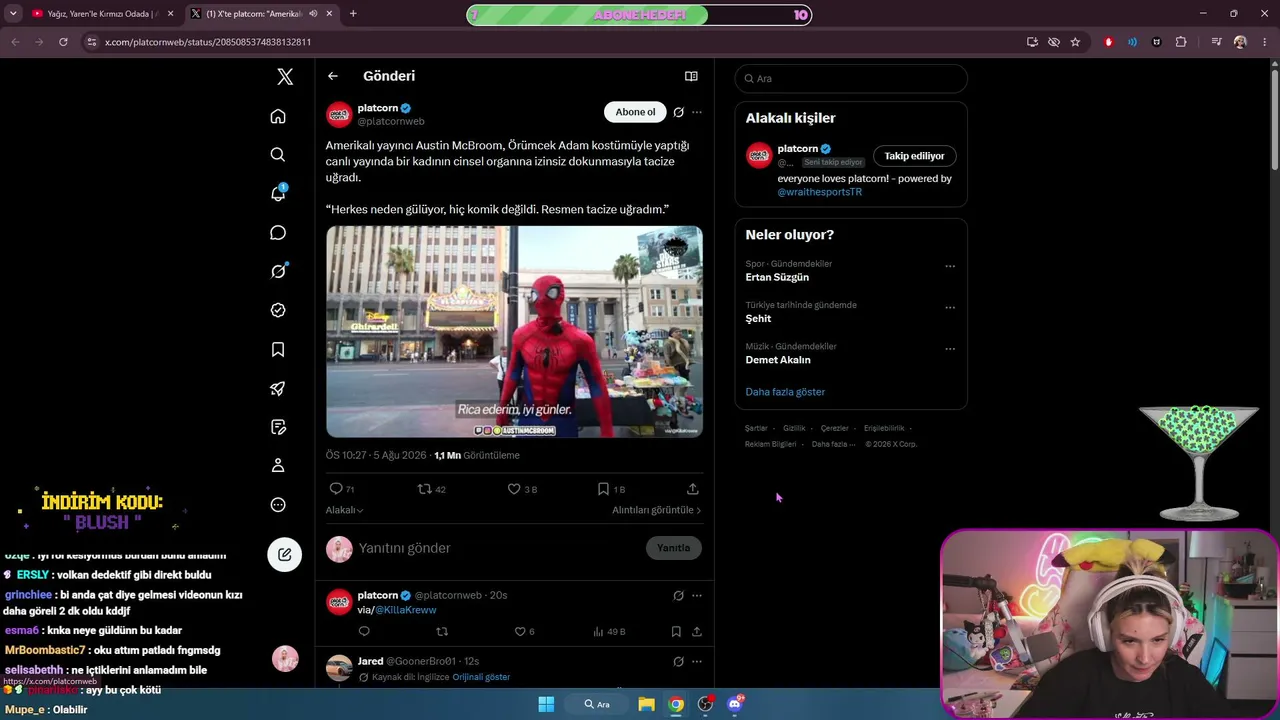Open the Profile icon in sidebar
Screen dimensions: 1280x720
click(x=278, y=465)
